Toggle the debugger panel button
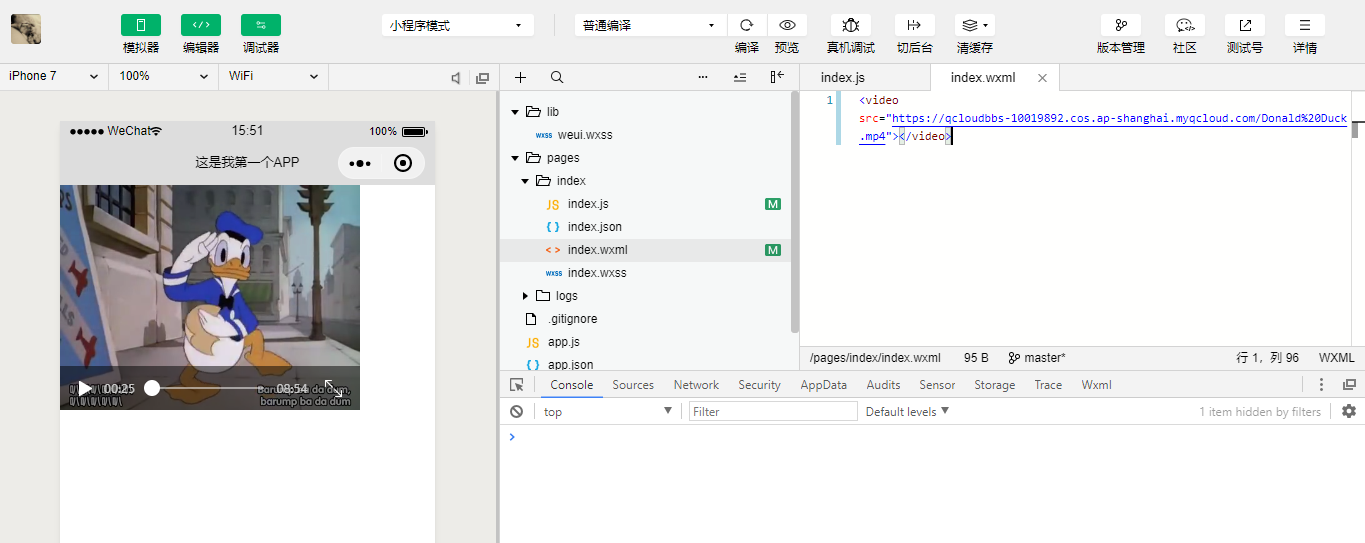This screenshot has height=543, width=1365. pos(261,25)
